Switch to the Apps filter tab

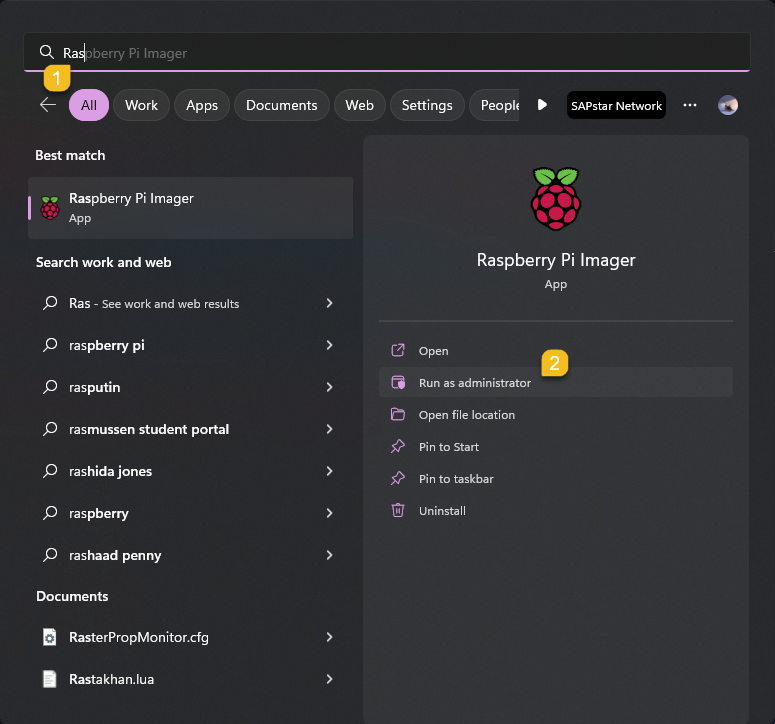(202, 105)
